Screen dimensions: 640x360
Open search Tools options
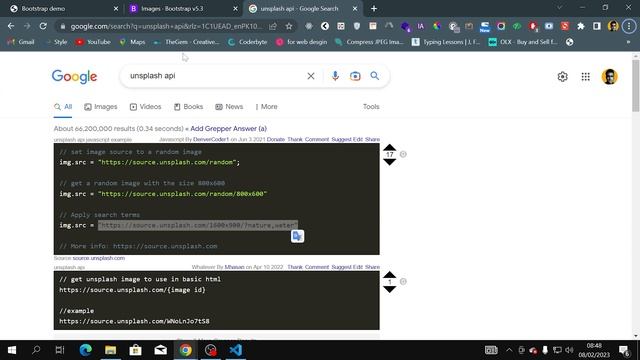click(371, 107)
